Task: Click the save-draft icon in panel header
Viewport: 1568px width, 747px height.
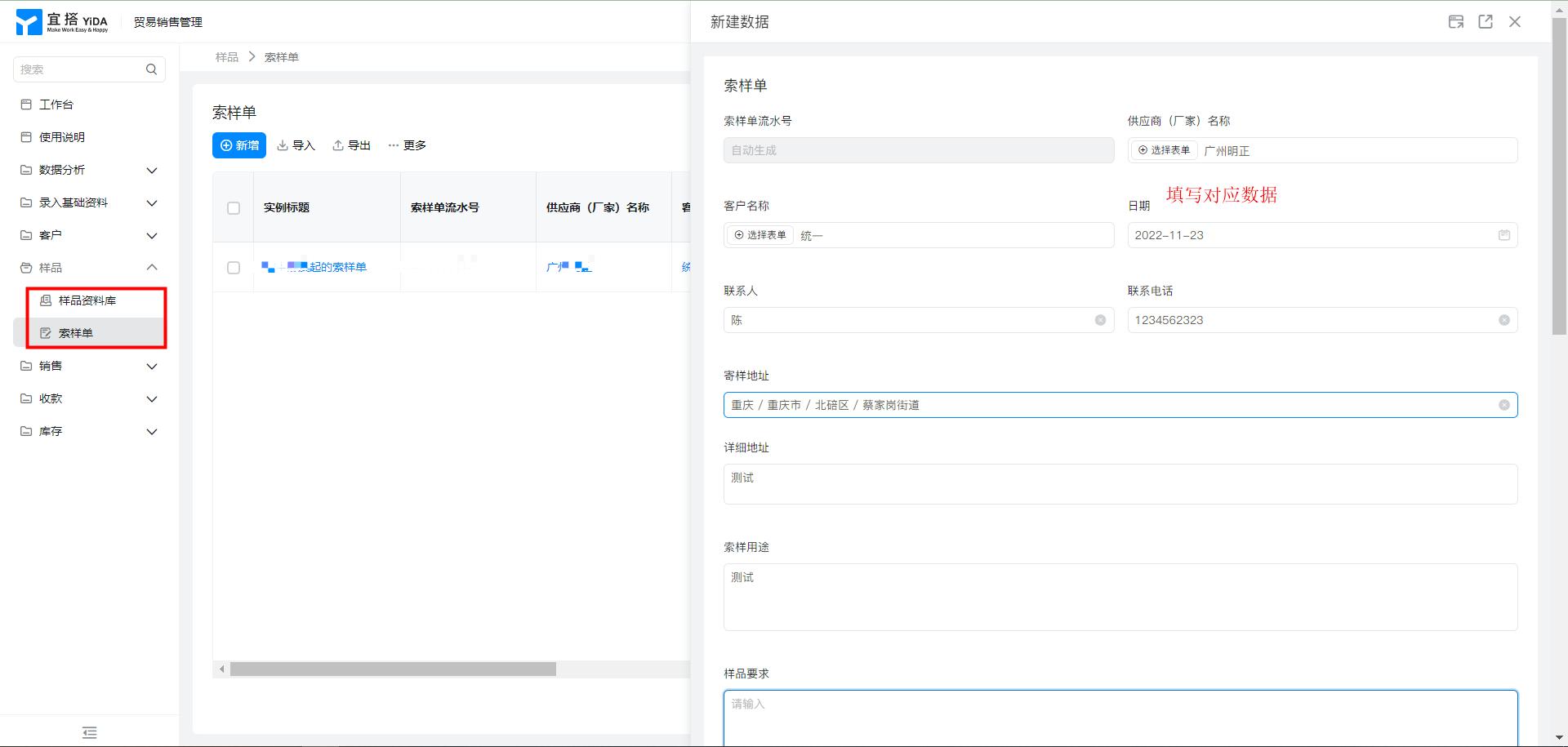Action: tap(1456, 22)
